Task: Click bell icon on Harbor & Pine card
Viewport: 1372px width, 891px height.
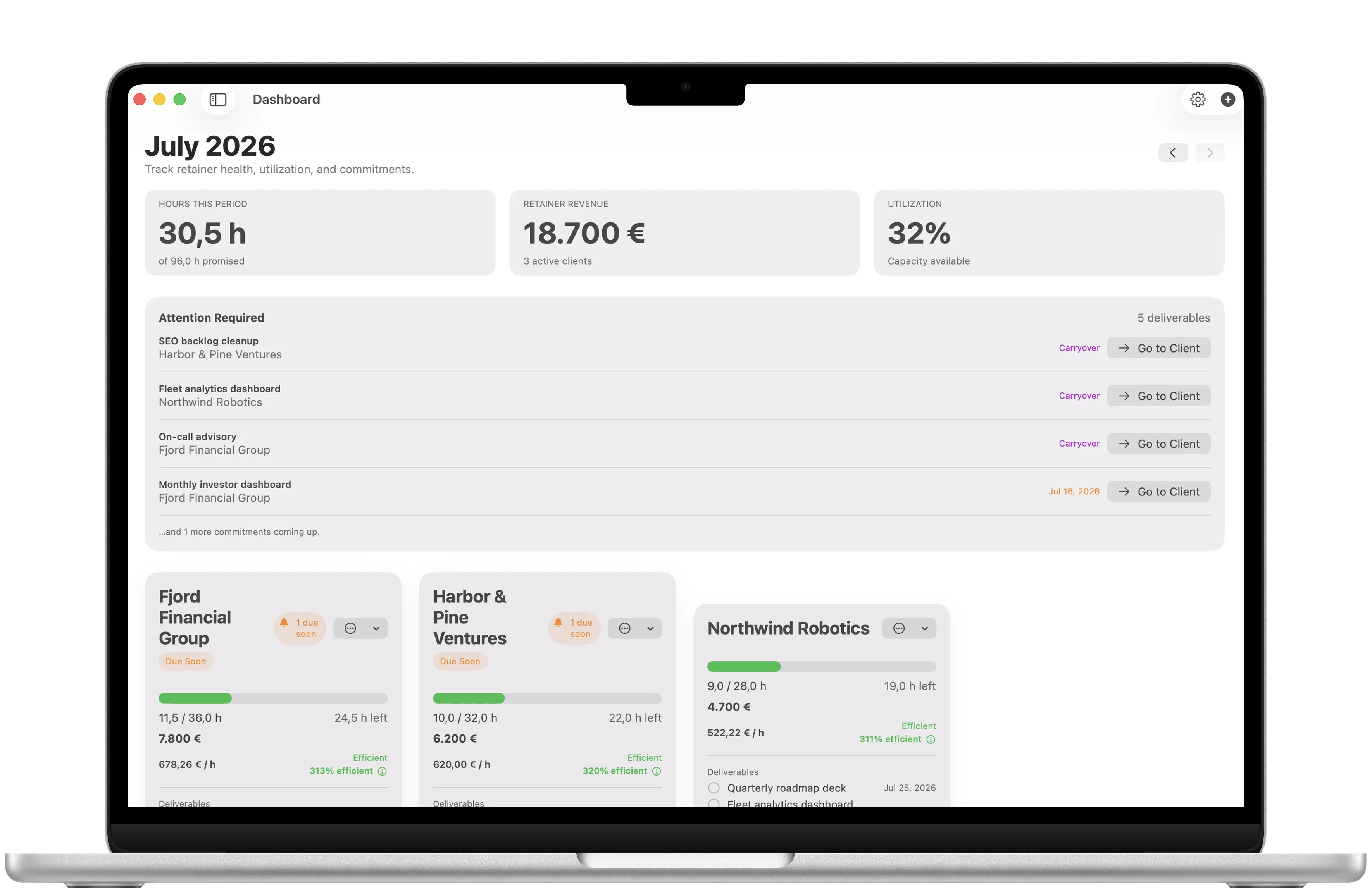Action: coord(558,623)
